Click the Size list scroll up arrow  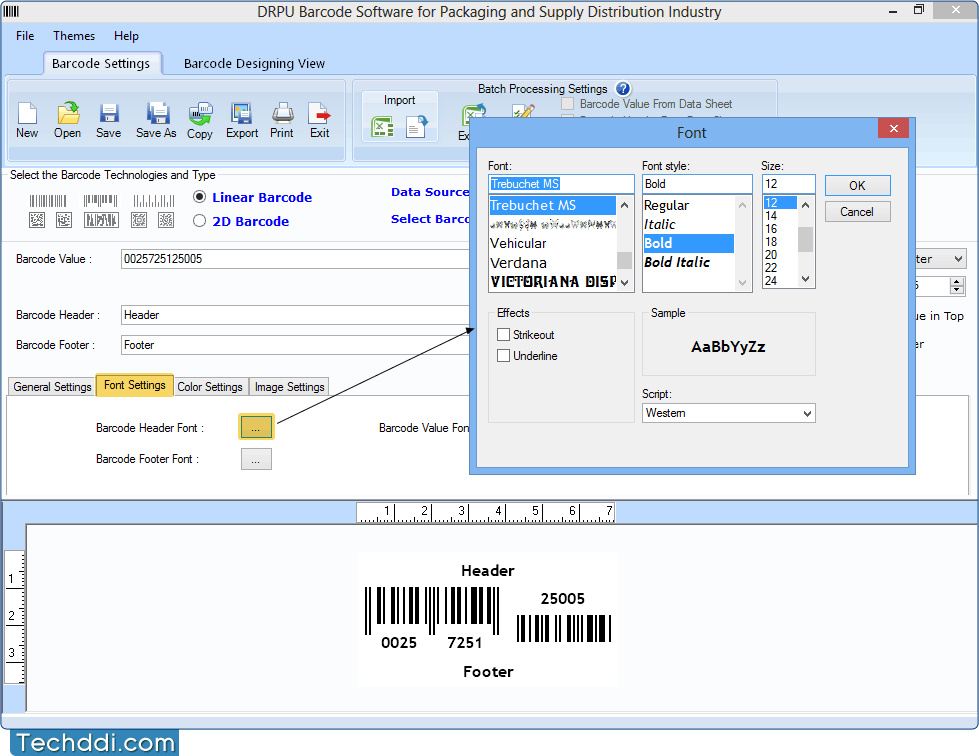[805, 205]
